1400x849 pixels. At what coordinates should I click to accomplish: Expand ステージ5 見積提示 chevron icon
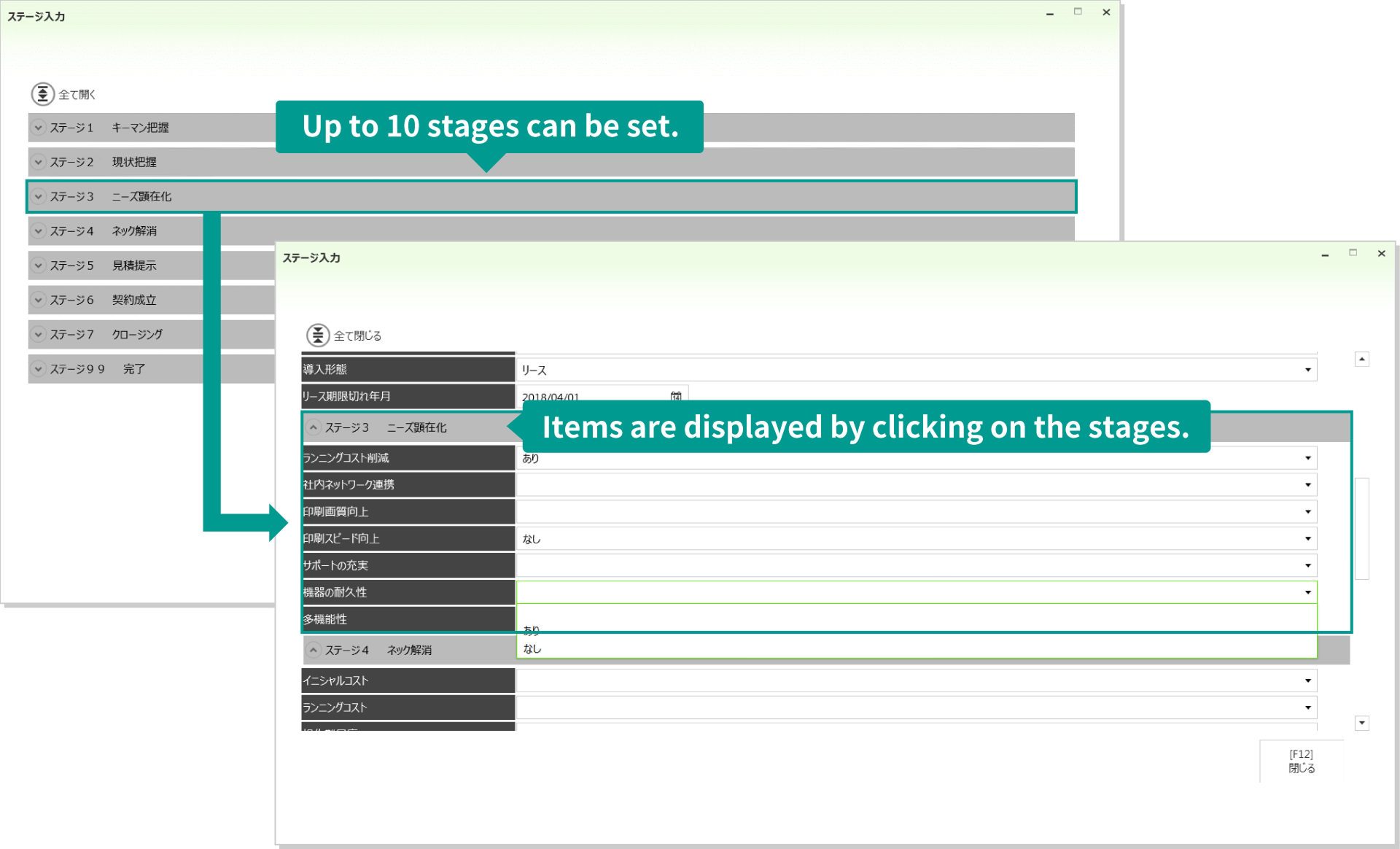(x=39, y=265)
